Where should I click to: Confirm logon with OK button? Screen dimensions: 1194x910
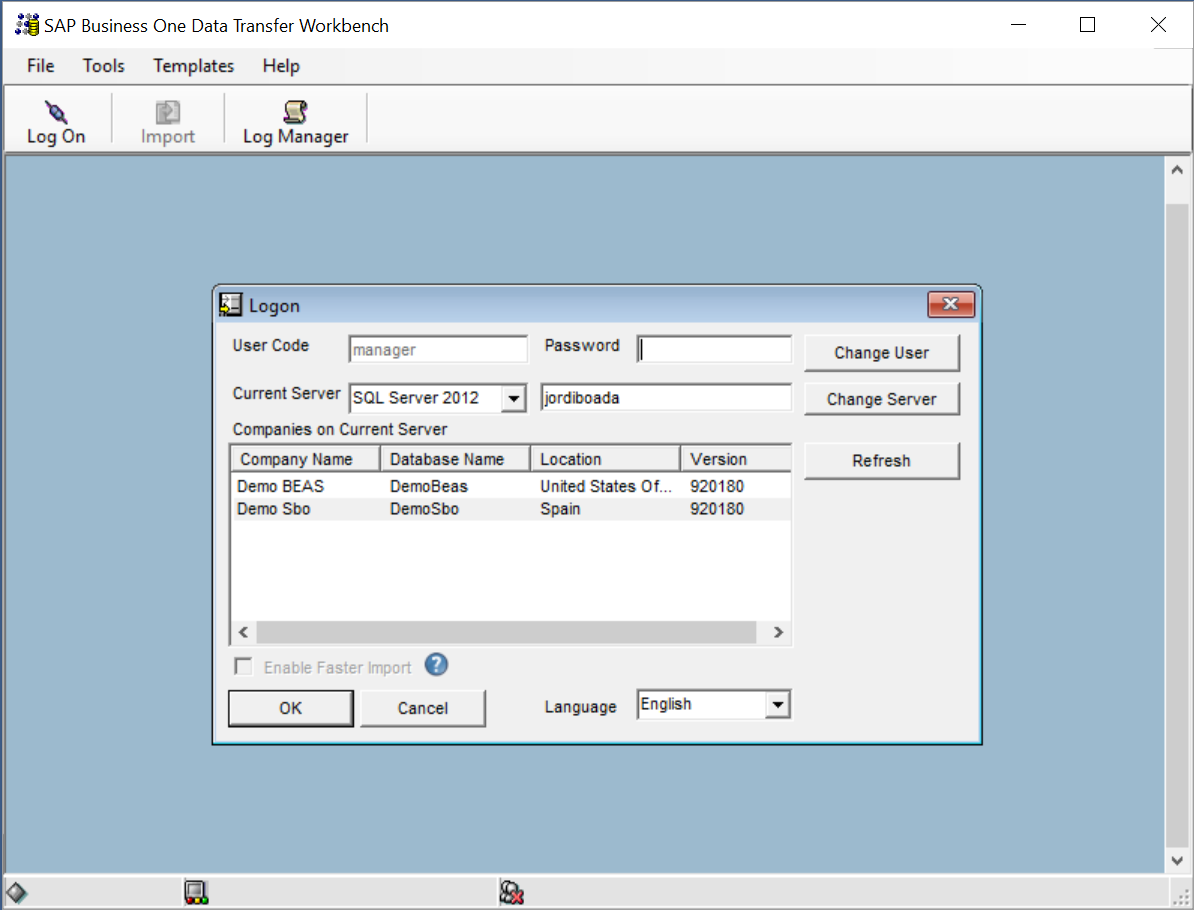click(x=291, y=708)
